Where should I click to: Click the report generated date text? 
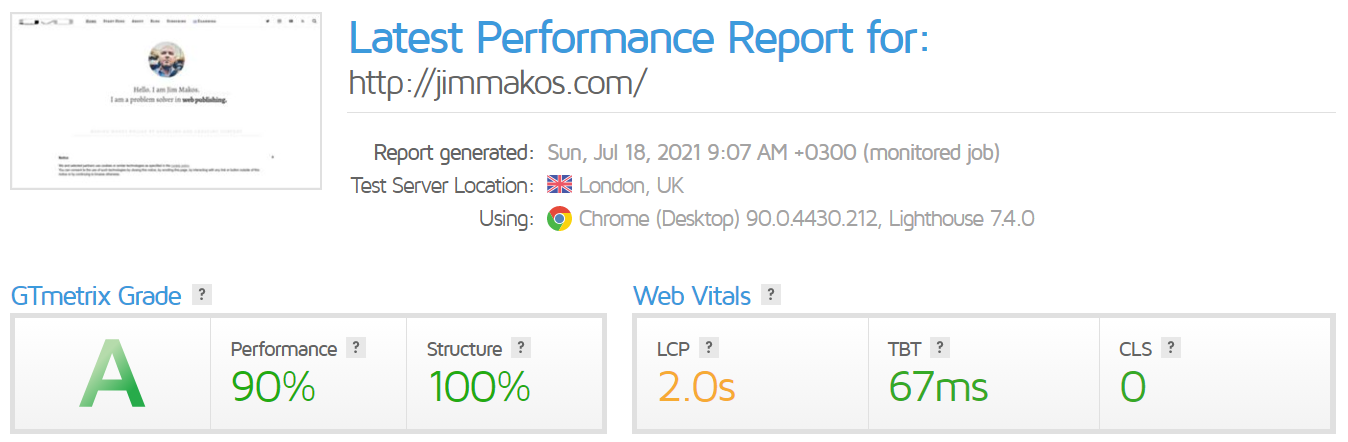tap(773, 153)
